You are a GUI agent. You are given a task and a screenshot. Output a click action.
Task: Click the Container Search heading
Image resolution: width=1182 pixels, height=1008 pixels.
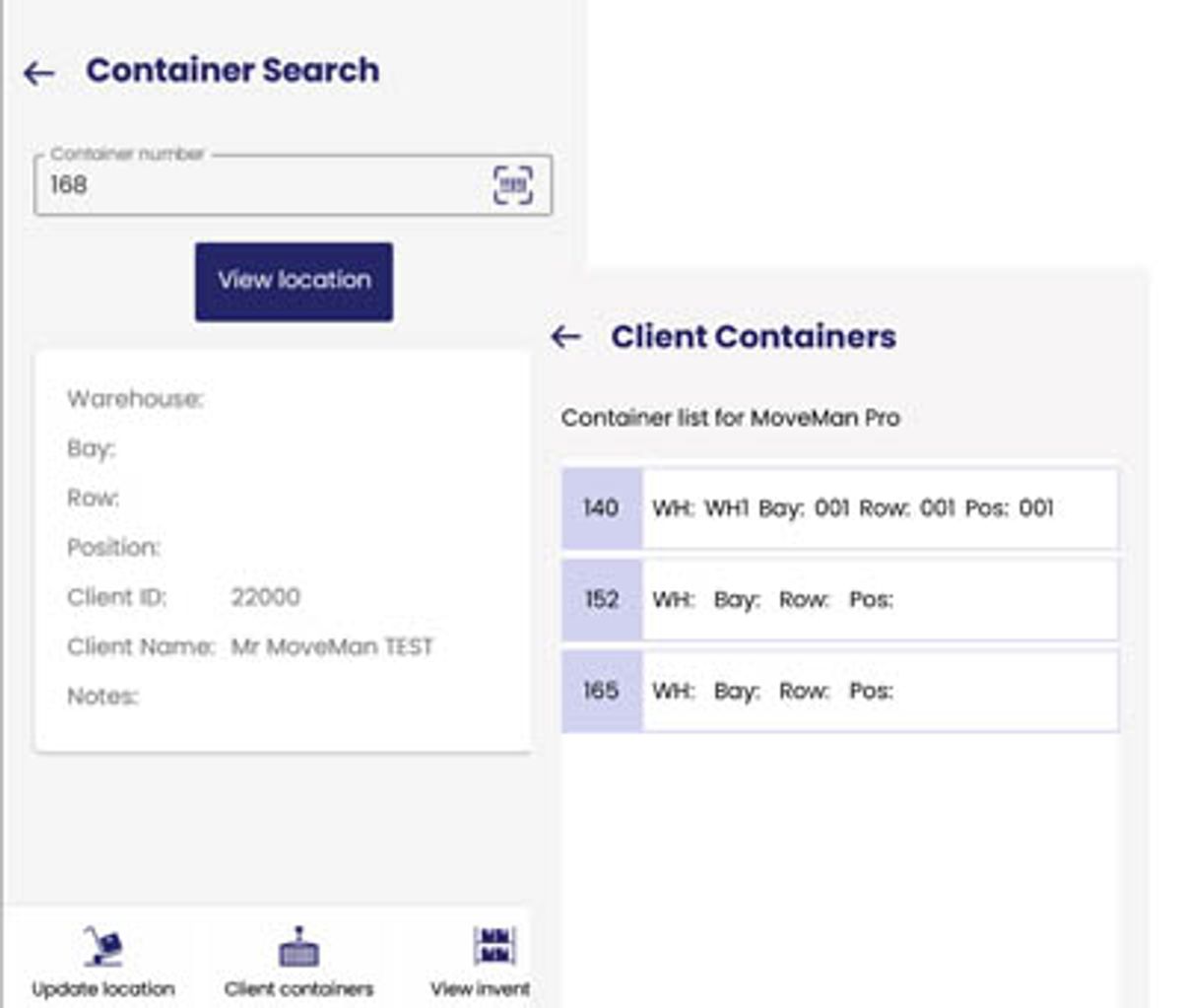click(x=232, y=71)
